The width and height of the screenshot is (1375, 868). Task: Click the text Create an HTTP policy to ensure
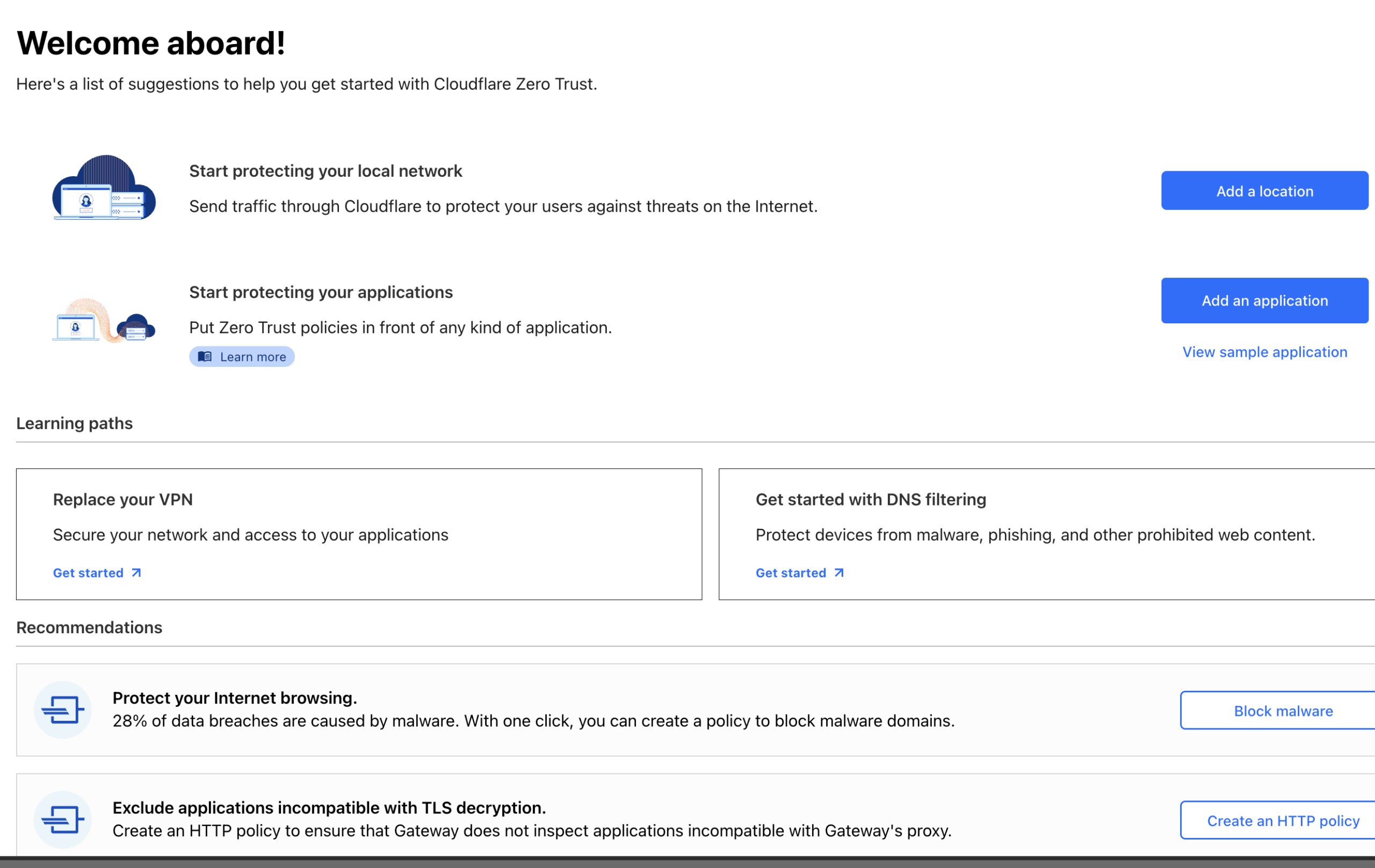[532, 830]
